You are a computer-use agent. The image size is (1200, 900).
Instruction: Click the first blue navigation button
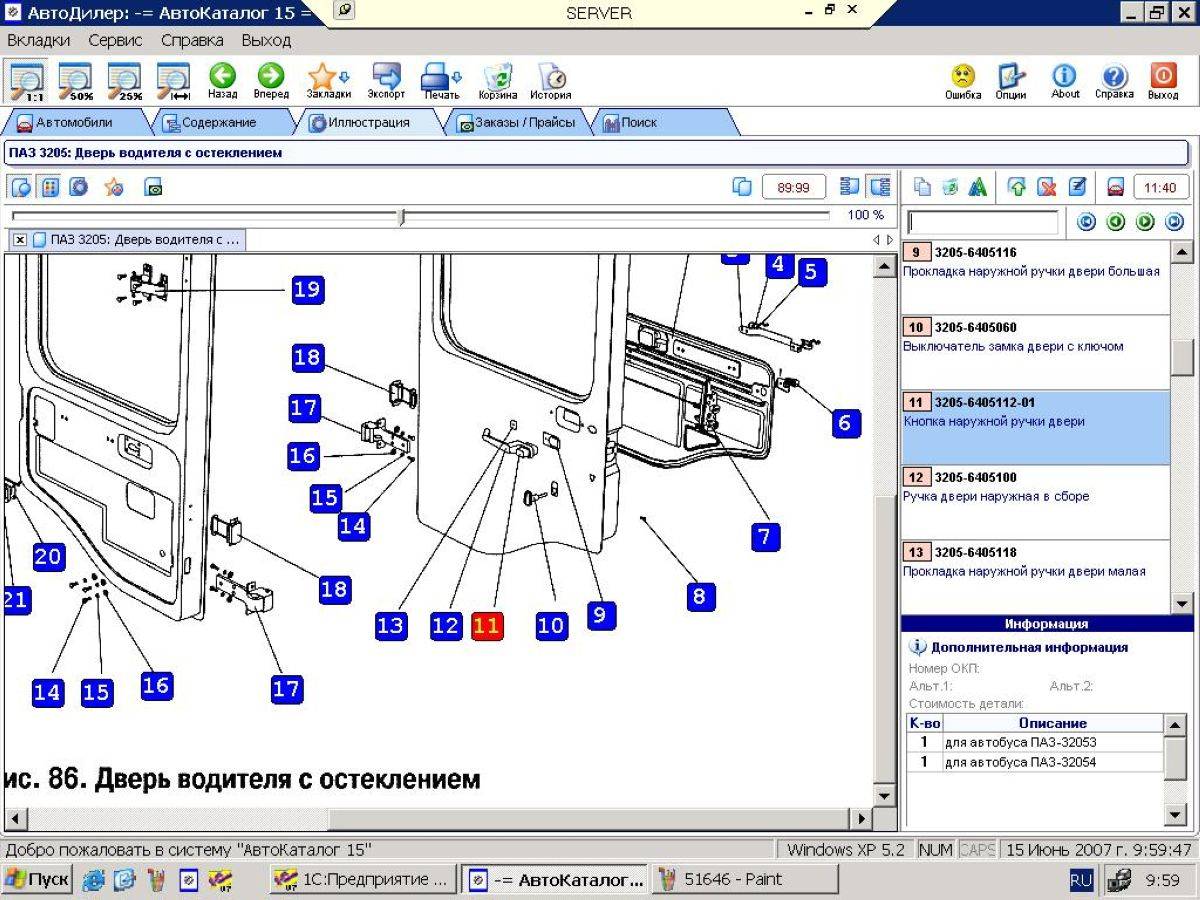(x=1085, y=222)
